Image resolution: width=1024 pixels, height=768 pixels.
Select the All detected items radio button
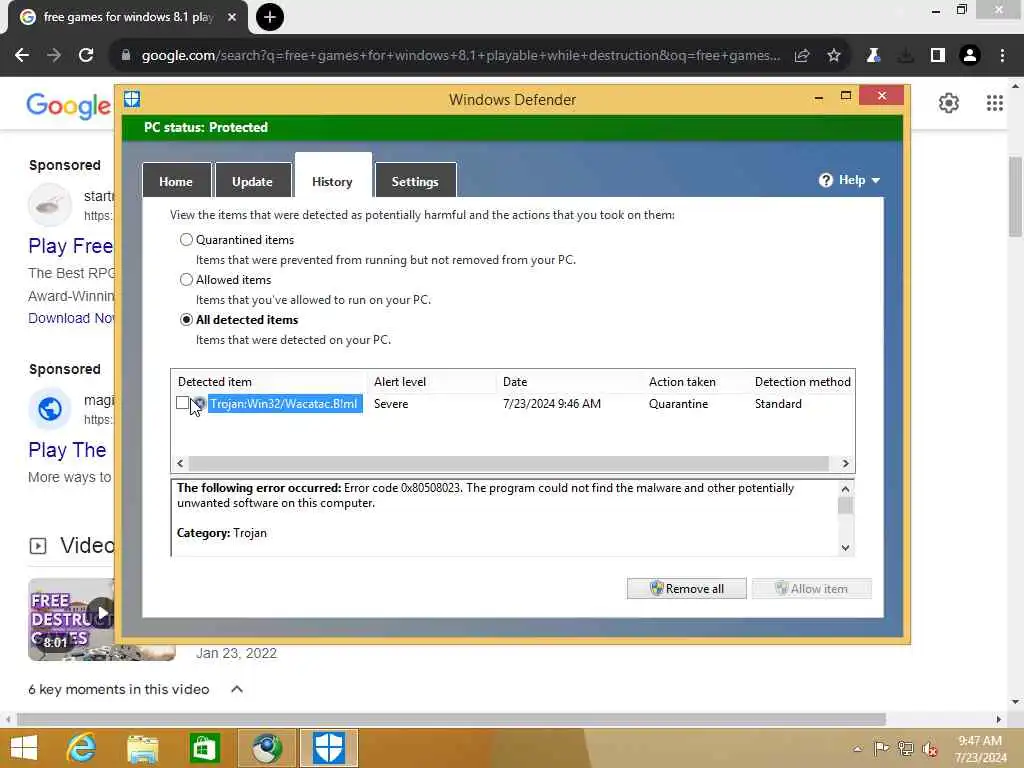coord(186,319)
